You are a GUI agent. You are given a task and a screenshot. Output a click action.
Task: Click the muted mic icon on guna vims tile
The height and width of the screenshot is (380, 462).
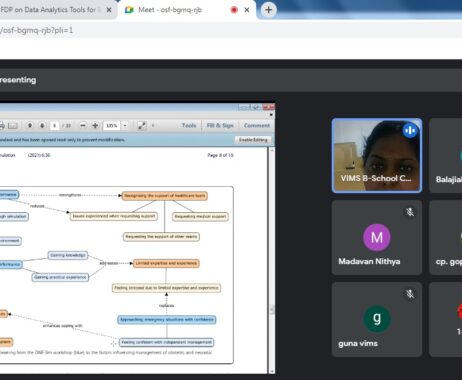coord(410,294)
